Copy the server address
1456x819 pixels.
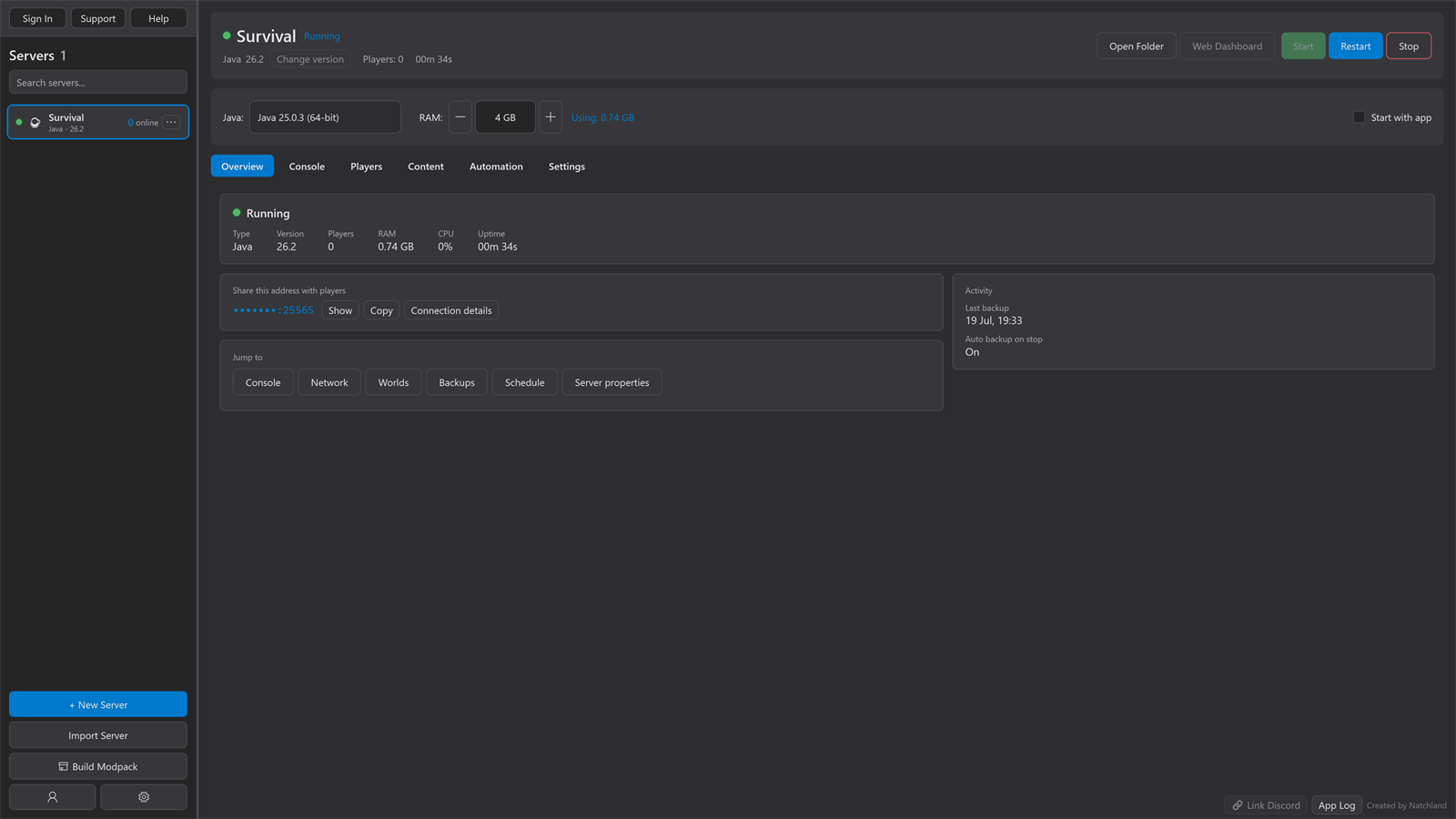(381, 310)
